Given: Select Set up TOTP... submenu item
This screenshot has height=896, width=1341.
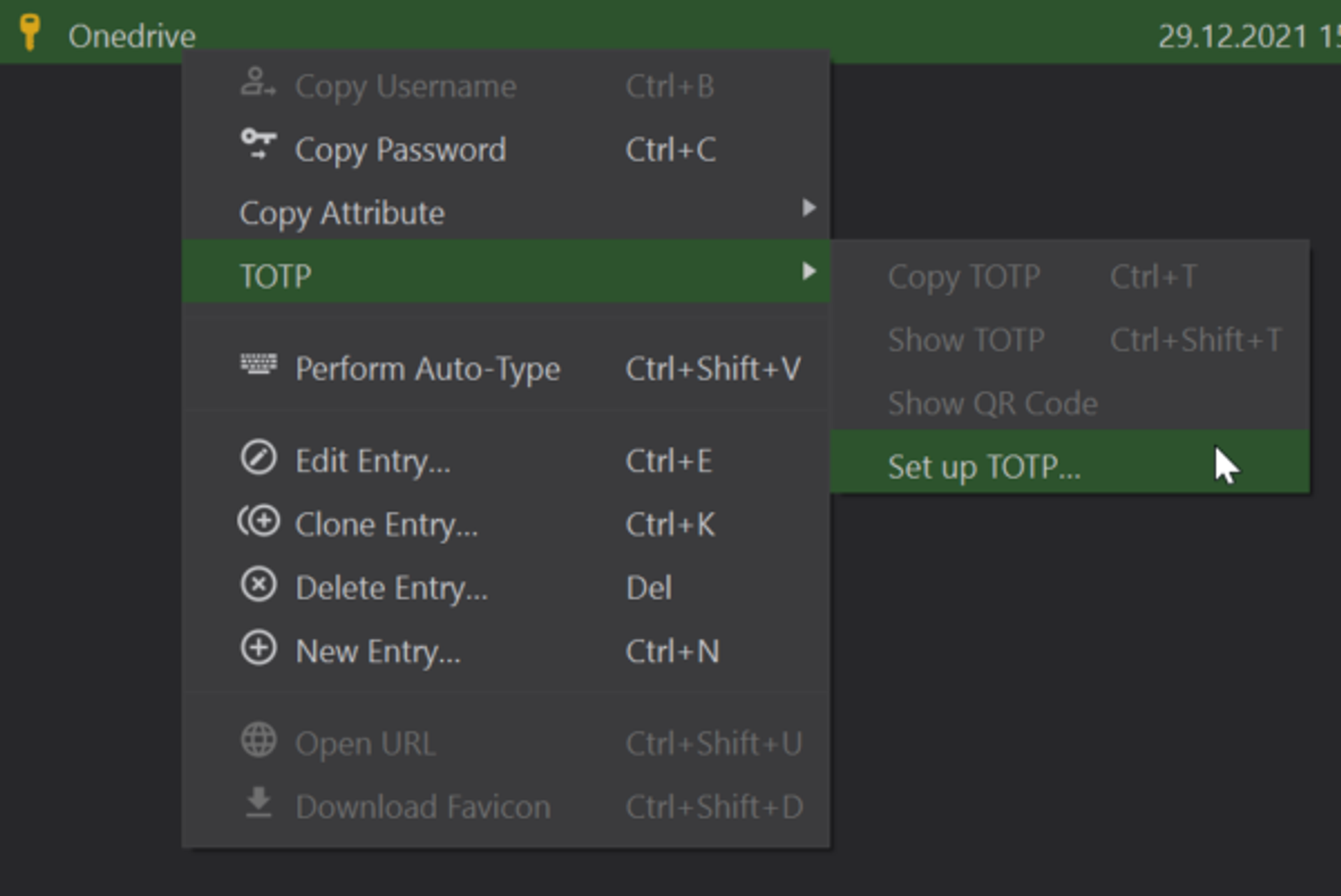Looking at the screenshot, I should (1070, 462).
